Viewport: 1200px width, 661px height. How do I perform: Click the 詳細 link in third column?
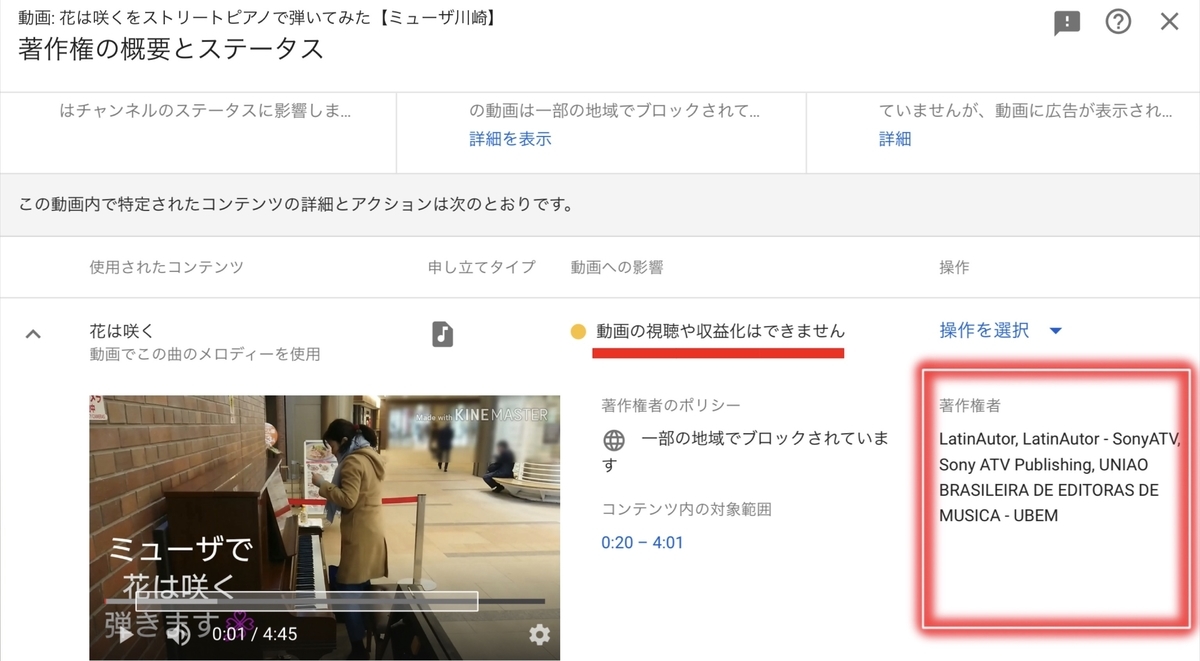(895, 139)
